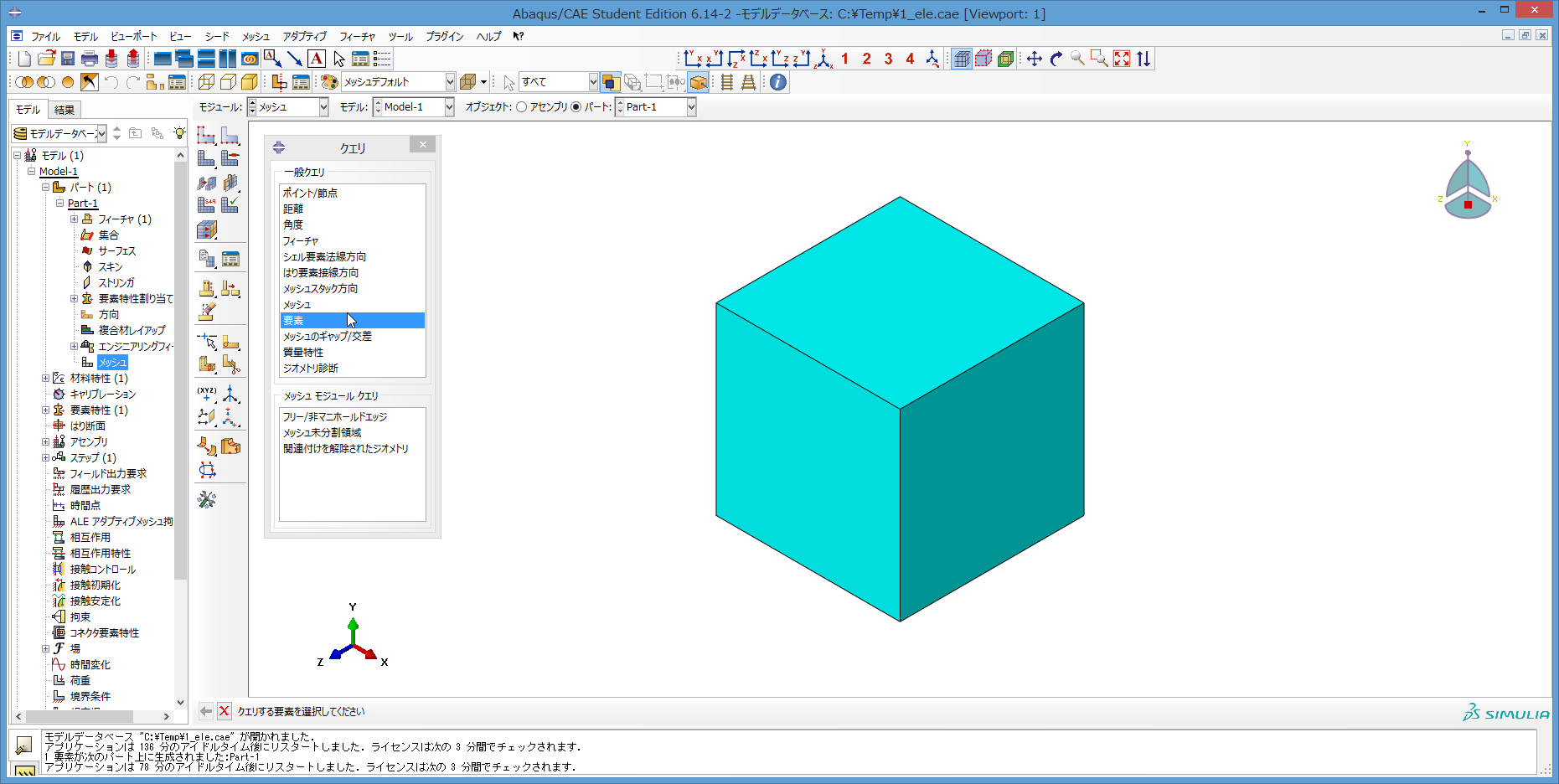Toggle the highlighted cube selection icon
Screen dimensions: 1559x784
(x=698, y=82)
